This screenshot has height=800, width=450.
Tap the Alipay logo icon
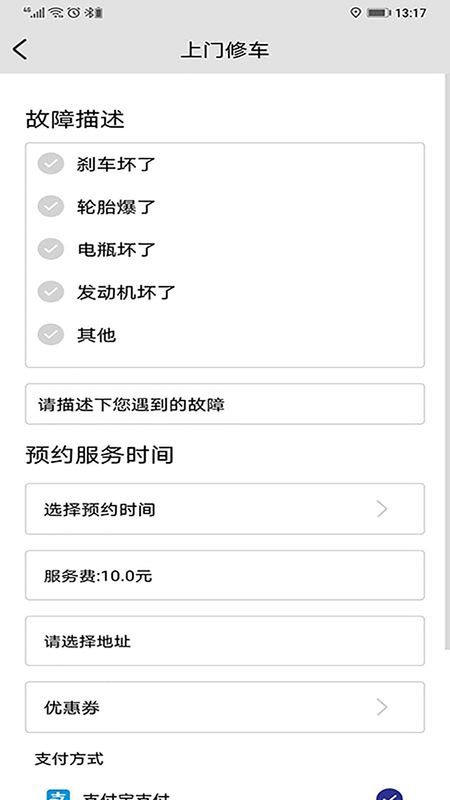point(58,794)
